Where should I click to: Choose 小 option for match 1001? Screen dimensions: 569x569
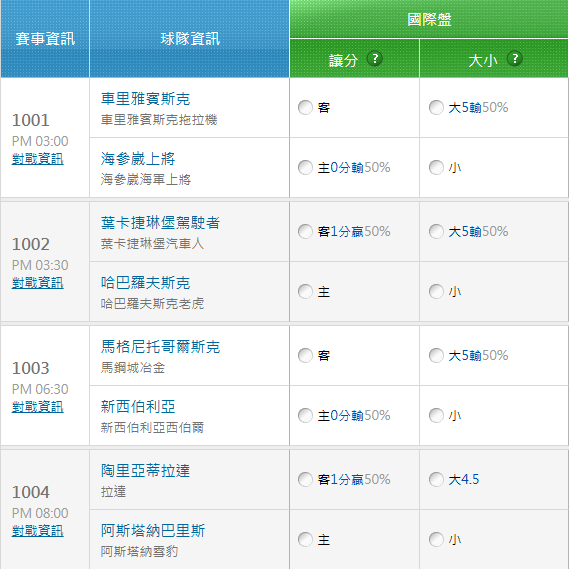pos(436,167)
